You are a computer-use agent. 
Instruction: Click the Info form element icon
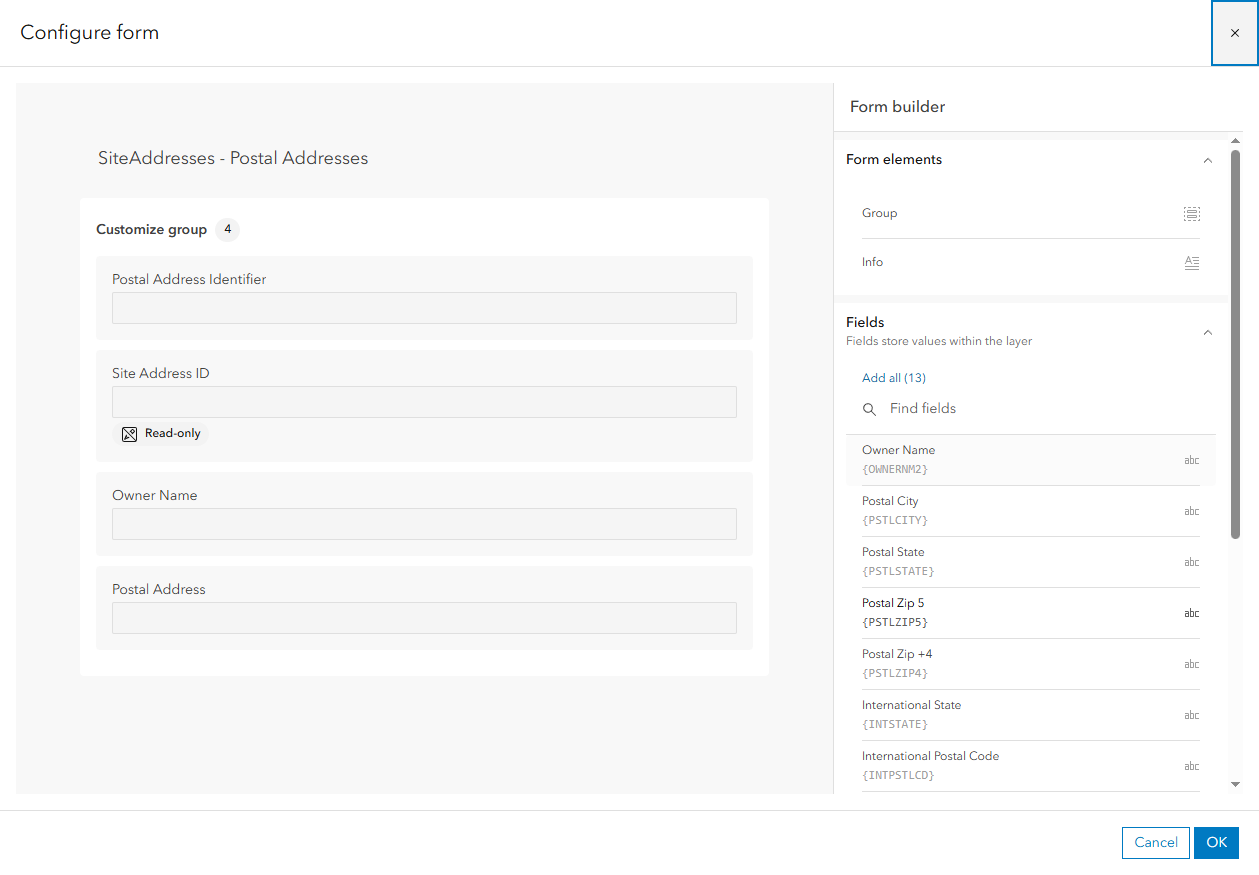(x=1191, y=262)
